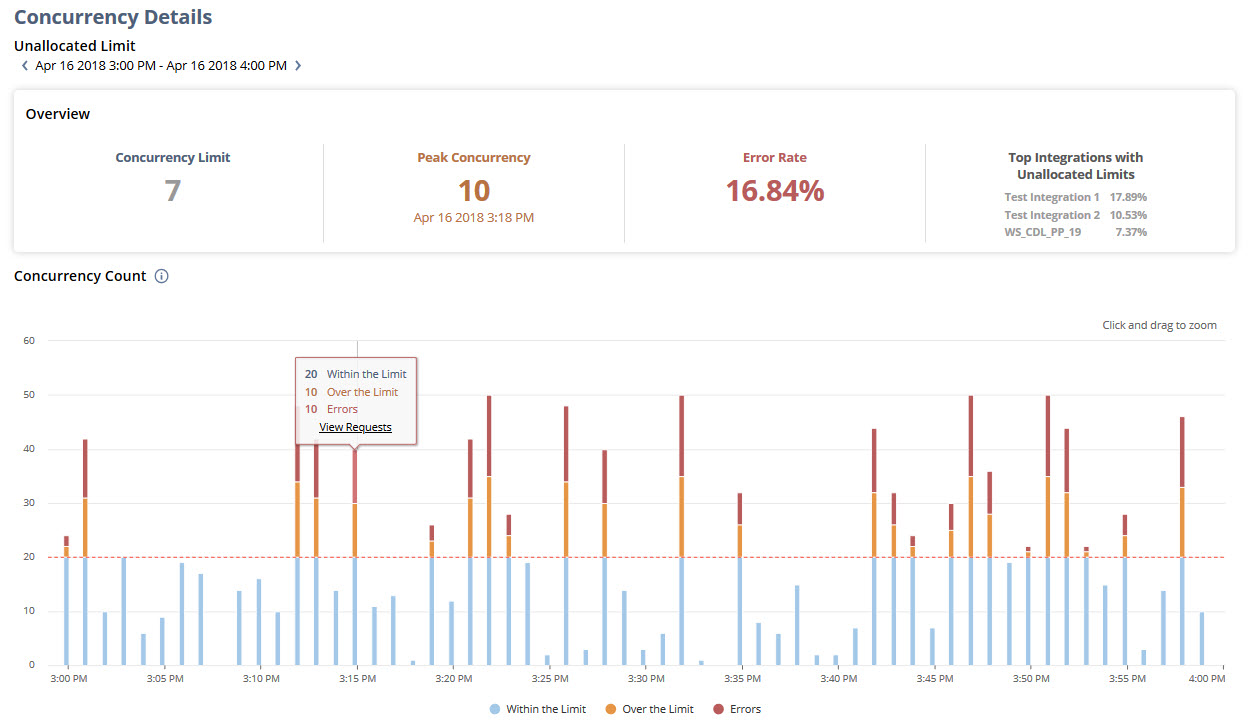Open Concurrency Count info icon

(162, 276)
